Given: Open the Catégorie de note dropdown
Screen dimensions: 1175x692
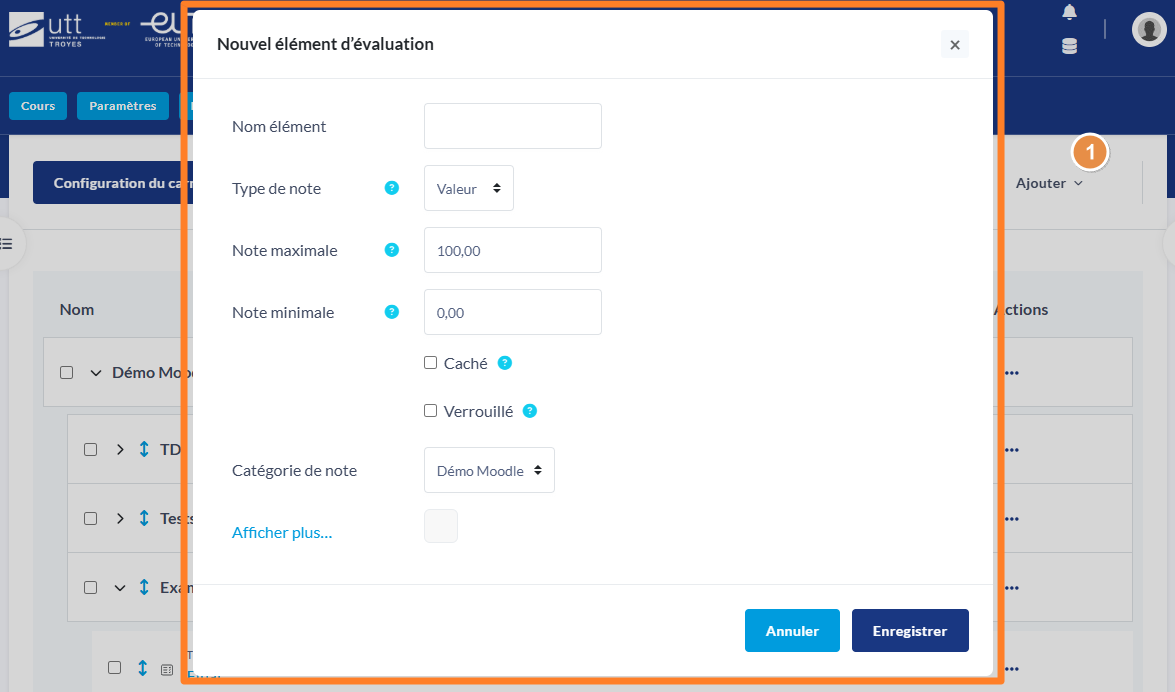Looking at the screenshot, I should (x=489, y=470).
